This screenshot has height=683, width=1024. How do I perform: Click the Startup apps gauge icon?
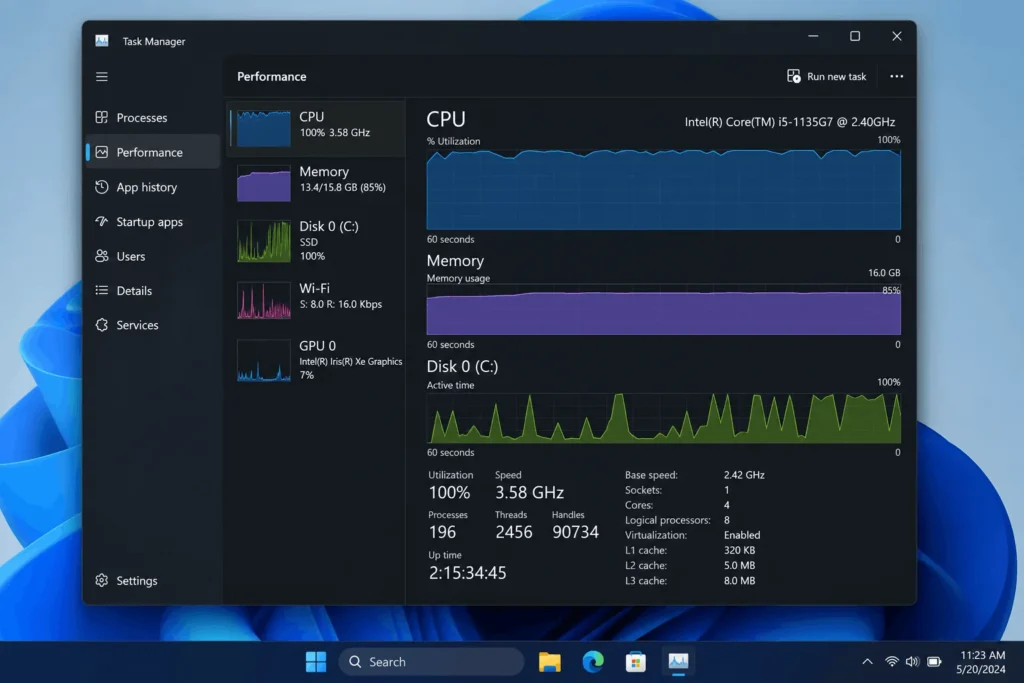(x=102, y=221)
